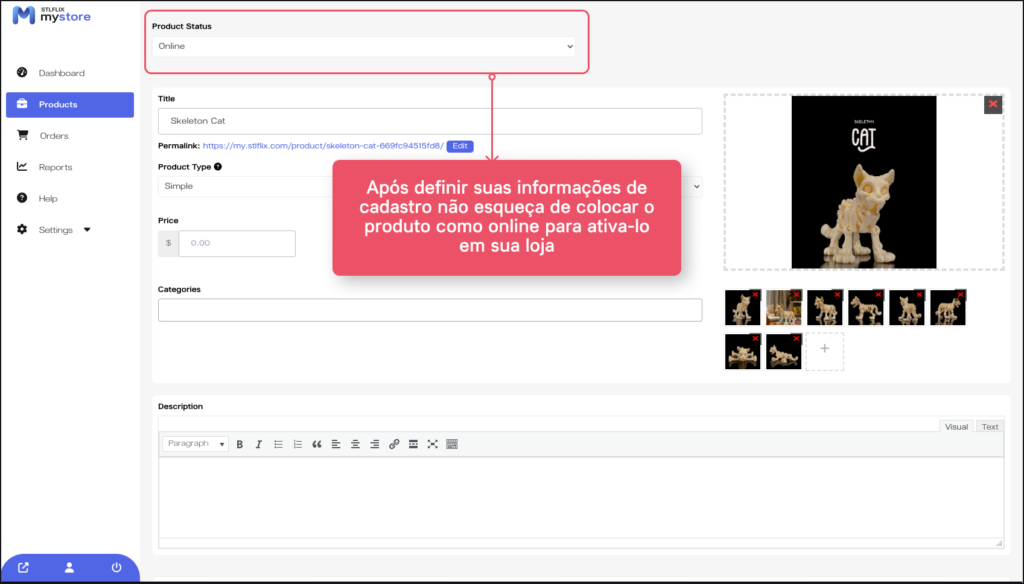Expand the Paragraph format dropdown
Screen dimensions: 1024x584
(x=195, y=444)
